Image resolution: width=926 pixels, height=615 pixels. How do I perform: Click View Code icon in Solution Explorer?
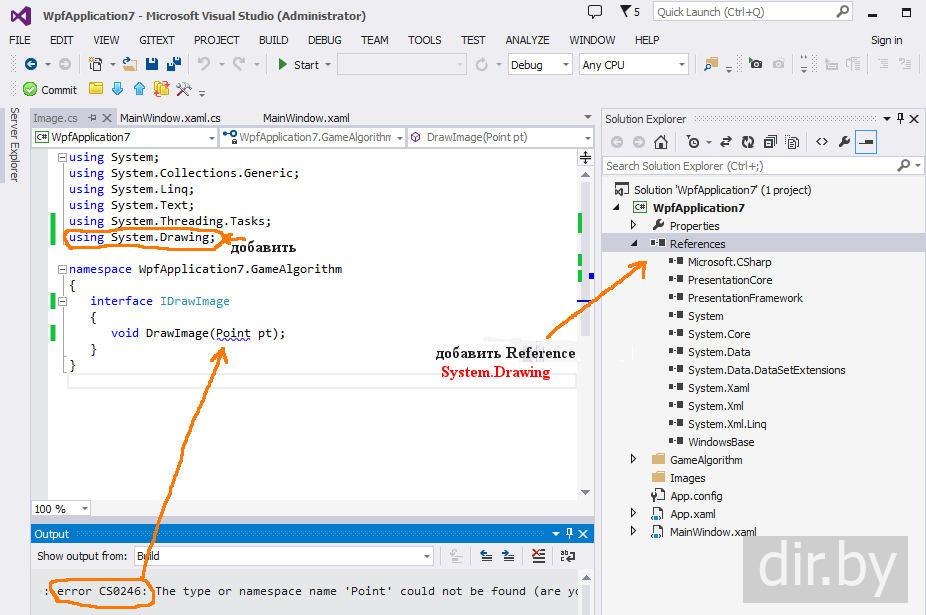tap(822, 142)
